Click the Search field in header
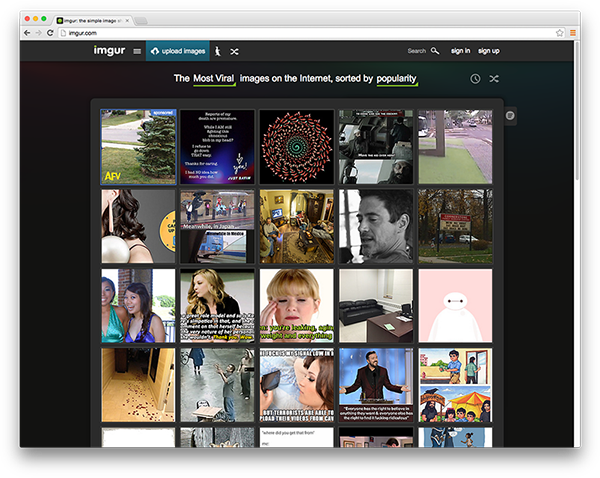600x478 pixels. pos(417,51)
